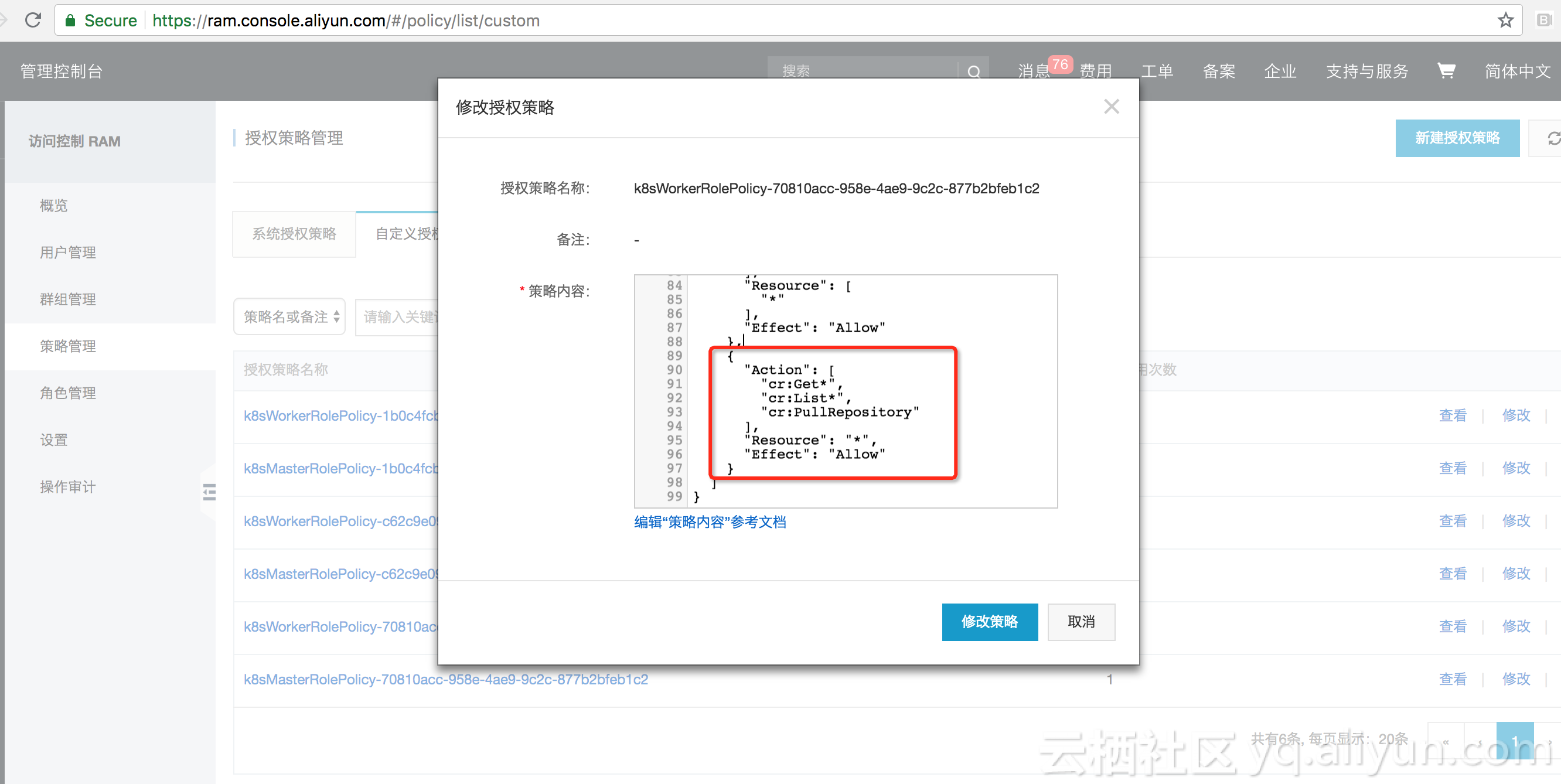This screenshot has height=784, width=1561.
Task: Click 修改 for k8sMasterRolePolicy-70810acc row
Action: [1516, 679]
